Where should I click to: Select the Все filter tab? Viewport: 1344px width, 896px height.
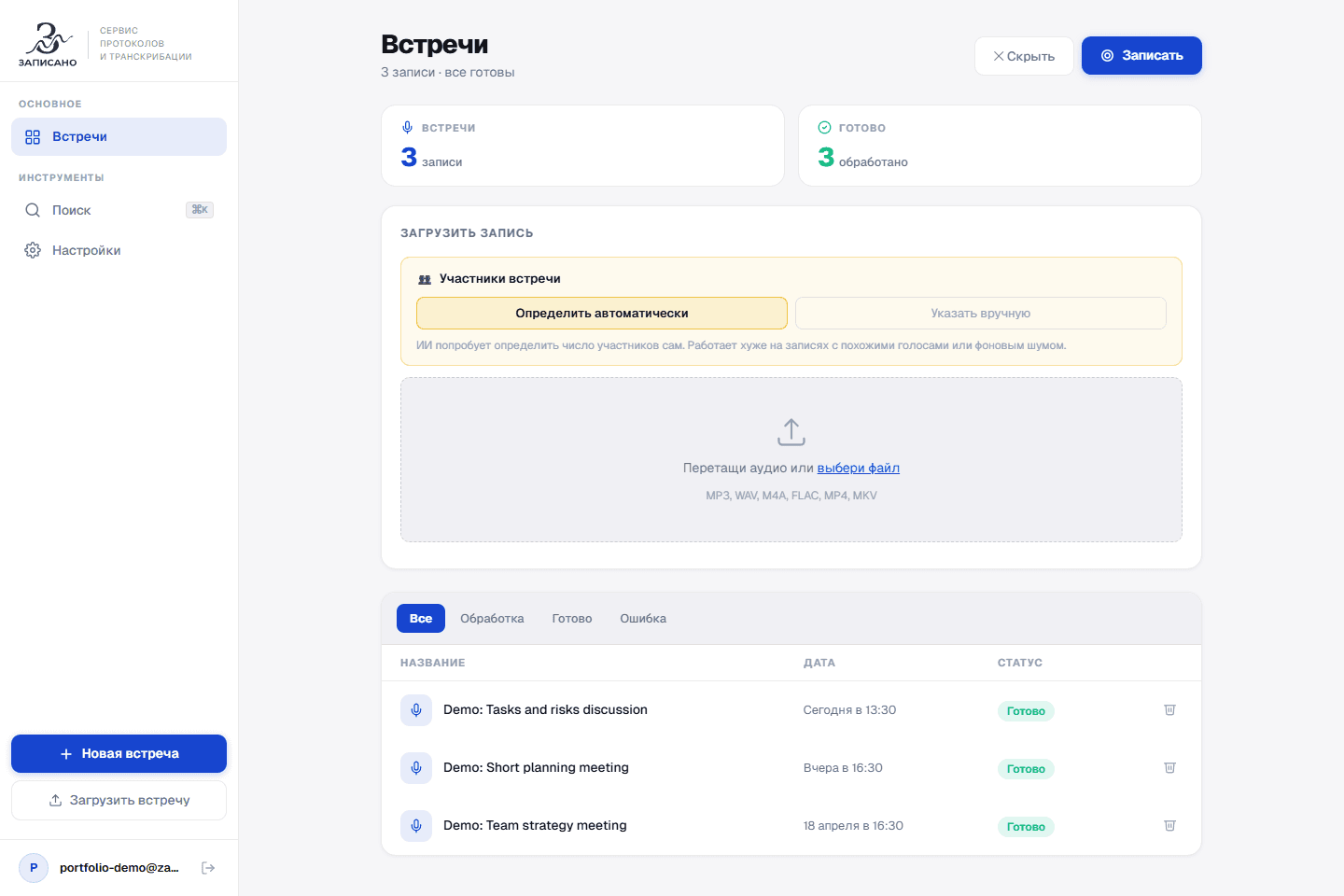coord(421,619)
